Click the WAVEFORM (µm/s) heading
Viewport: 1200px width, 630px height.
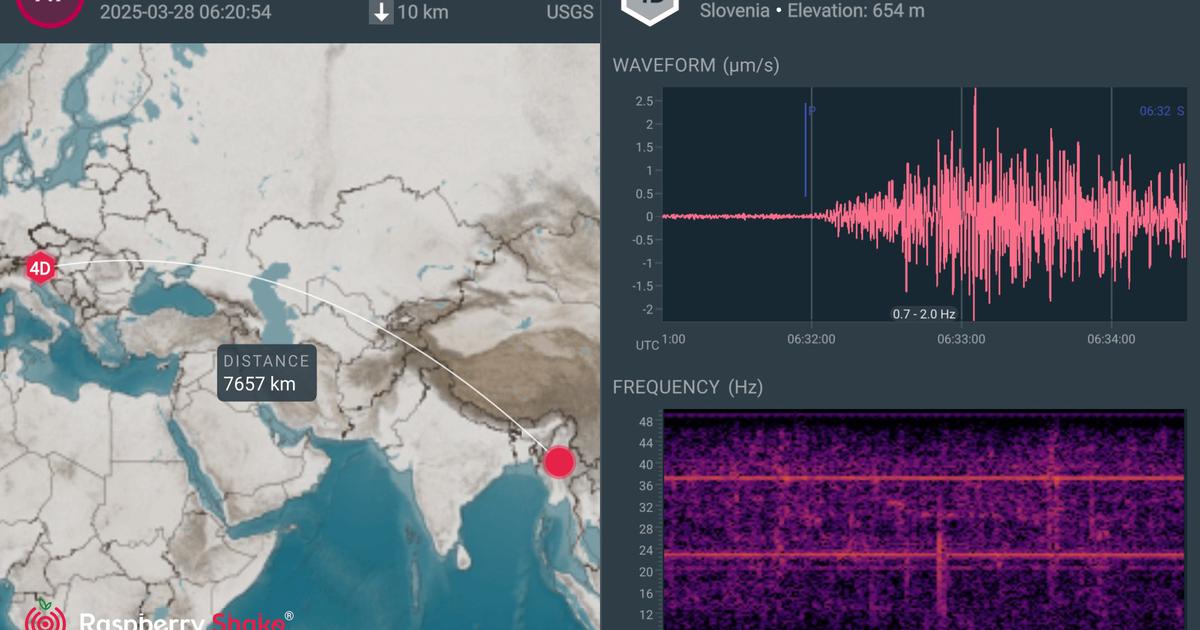point(696,66)
